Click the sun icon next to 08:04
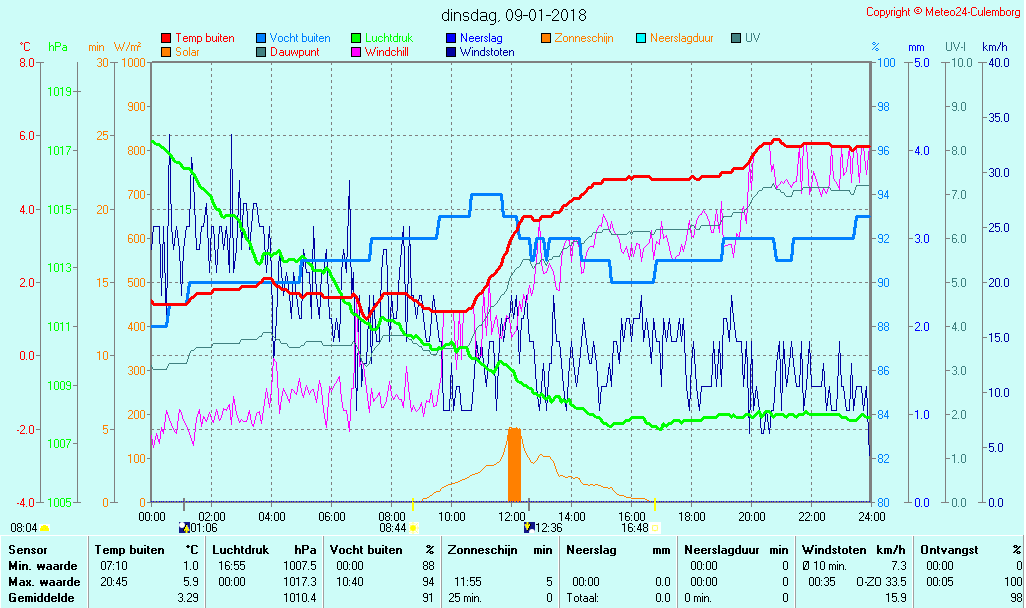This screenshot has width=1026, height=608. [x=45, y=528]
